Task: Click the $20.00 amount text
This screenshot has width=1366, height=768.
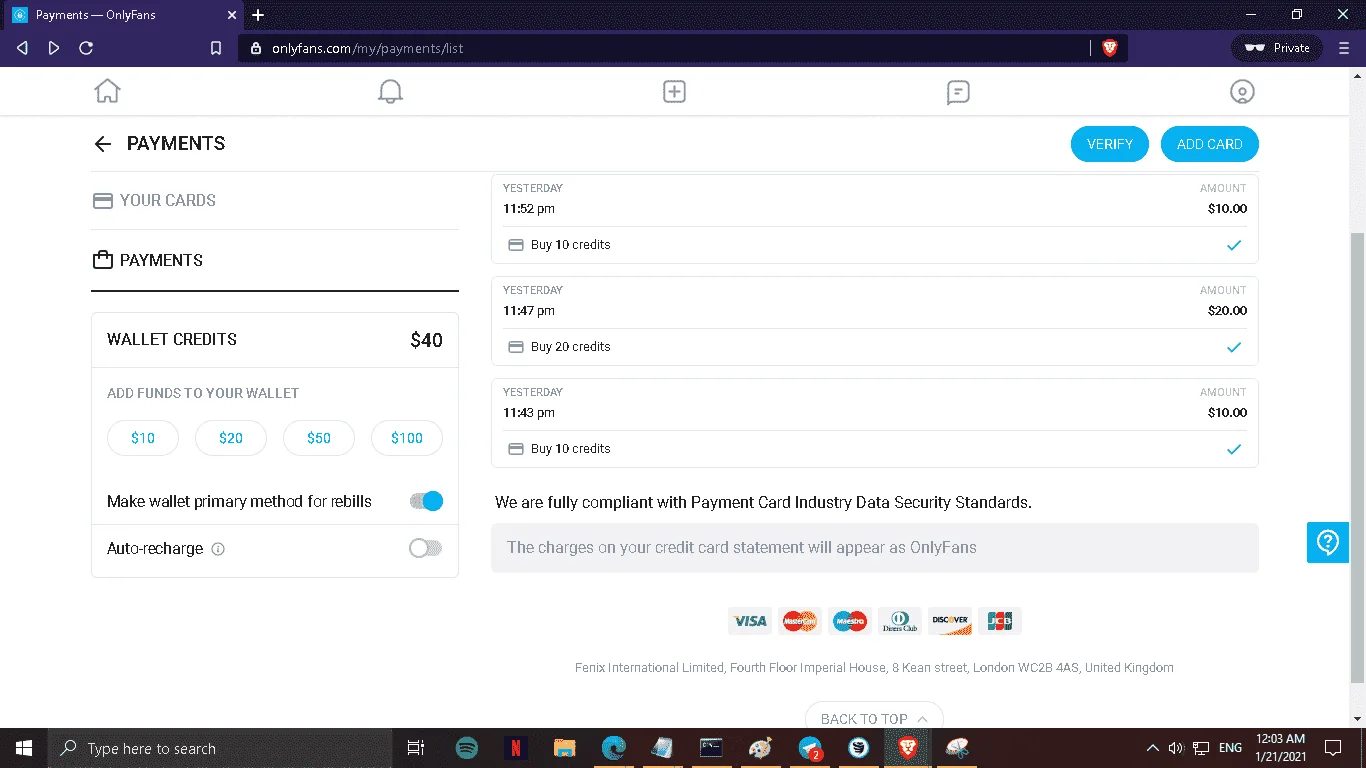Action: [x=1227, y=311]
